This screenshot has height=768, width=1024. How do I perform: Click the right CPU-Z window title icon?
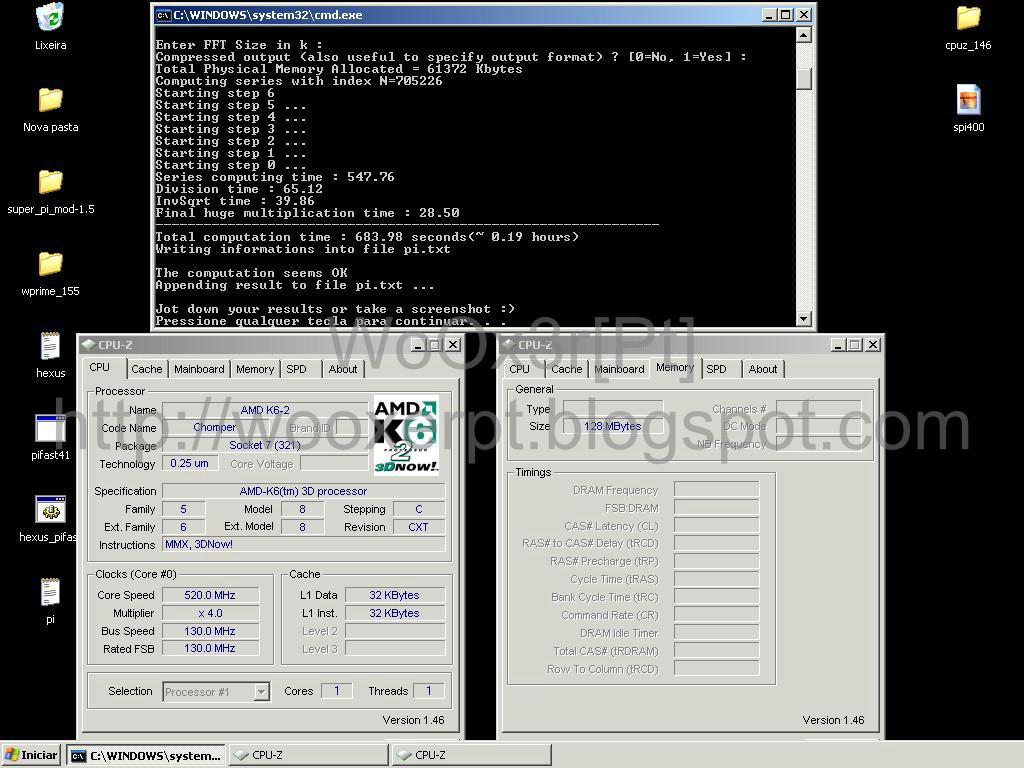509,345
